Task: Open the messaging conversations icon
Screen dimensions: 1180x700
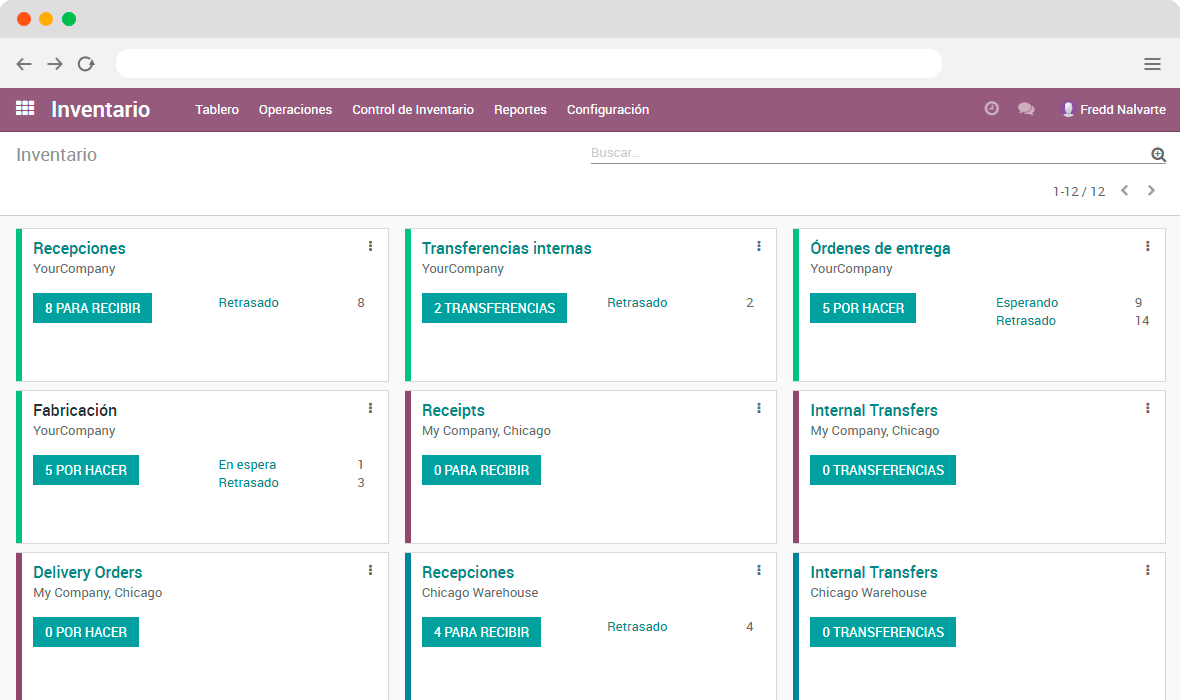Action: pos(1026,108)
